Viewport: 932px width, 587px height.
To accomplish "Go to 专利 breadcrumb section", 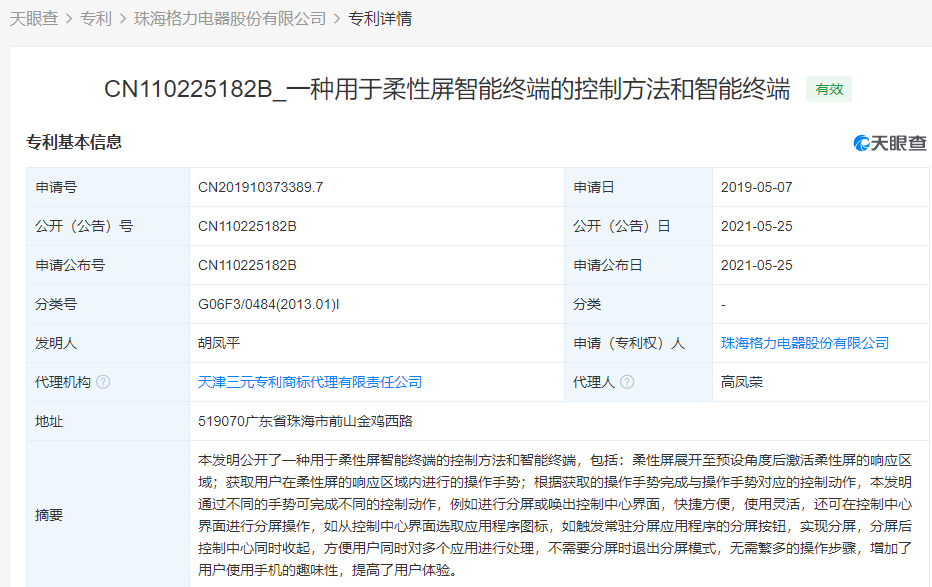I will 96,19.
